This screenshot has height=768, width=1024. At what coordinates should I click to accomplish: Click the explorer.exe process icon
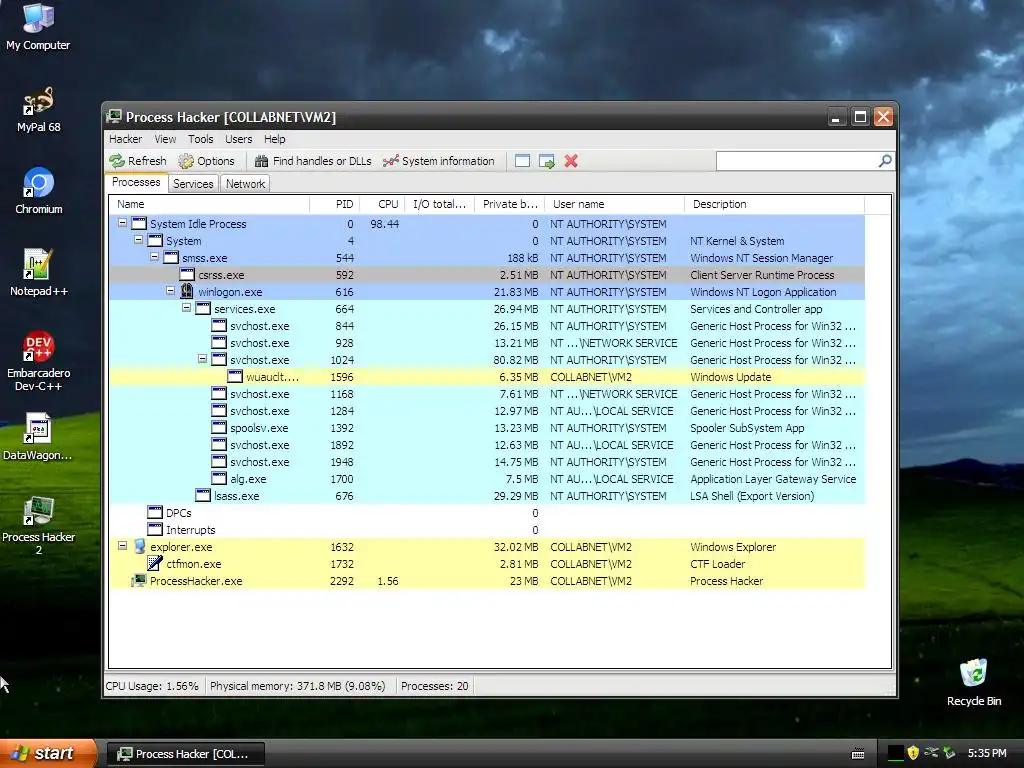click(x=139, y=546)
